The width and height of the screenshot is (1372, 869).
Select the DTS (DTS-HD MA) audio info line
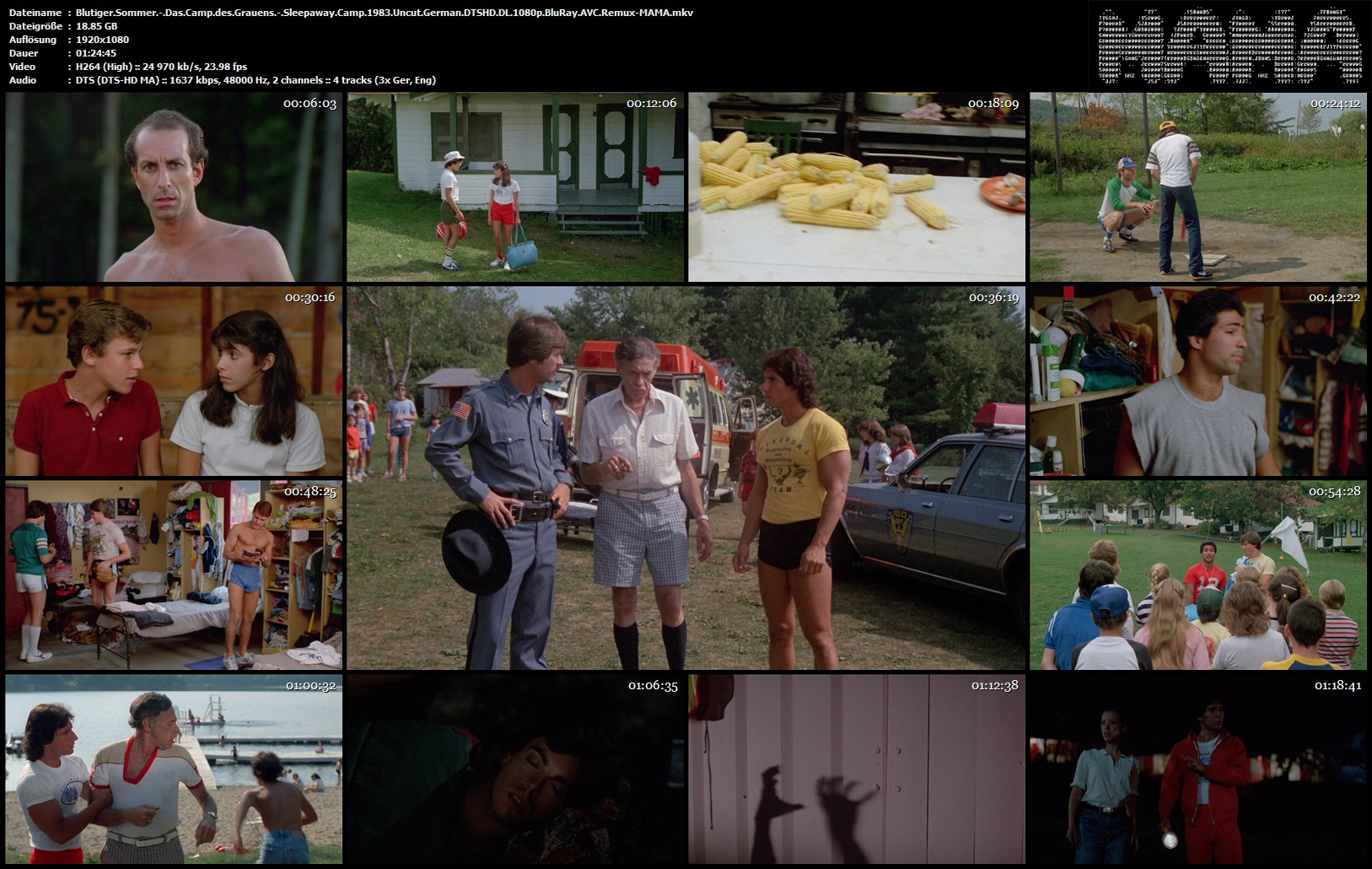click(256, 80)
